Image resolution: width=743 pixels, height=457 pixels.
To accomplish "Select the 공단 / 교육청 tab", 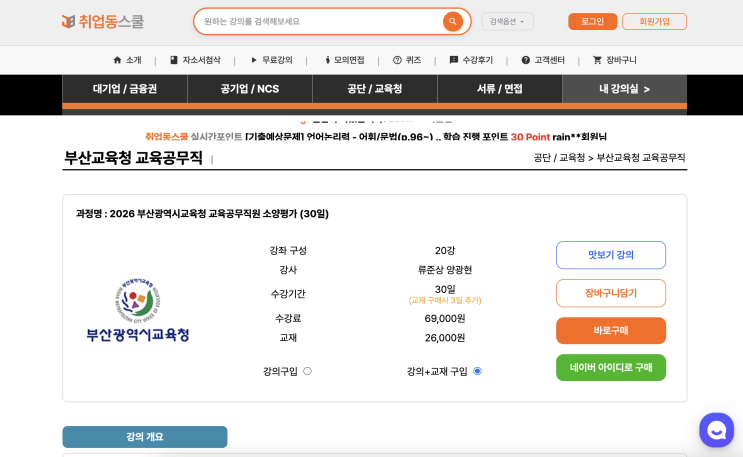I will pos(375,89).
